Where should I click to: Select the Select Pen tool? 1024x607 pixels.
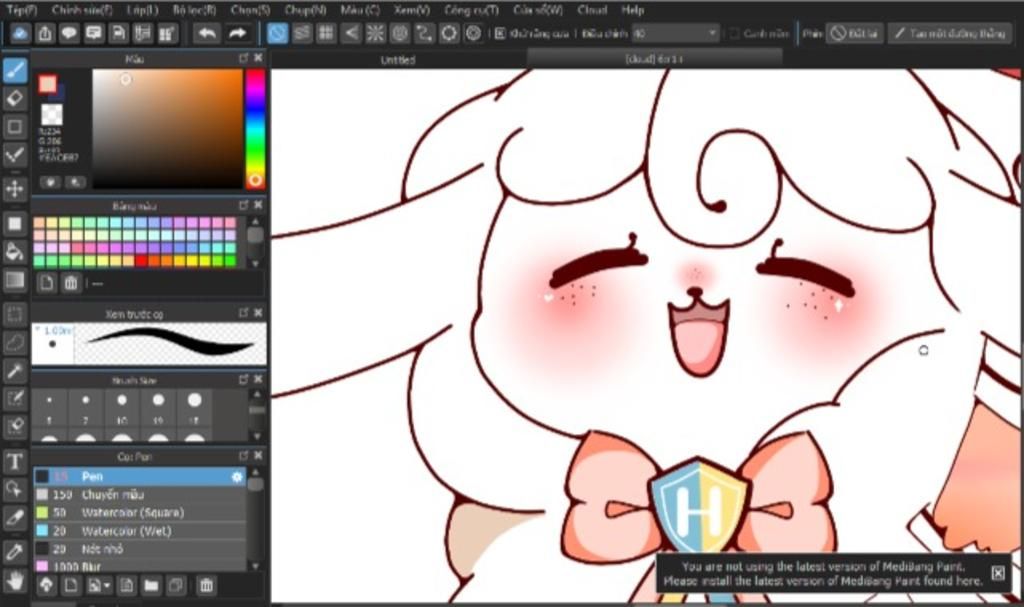click(x=14, y=398)
